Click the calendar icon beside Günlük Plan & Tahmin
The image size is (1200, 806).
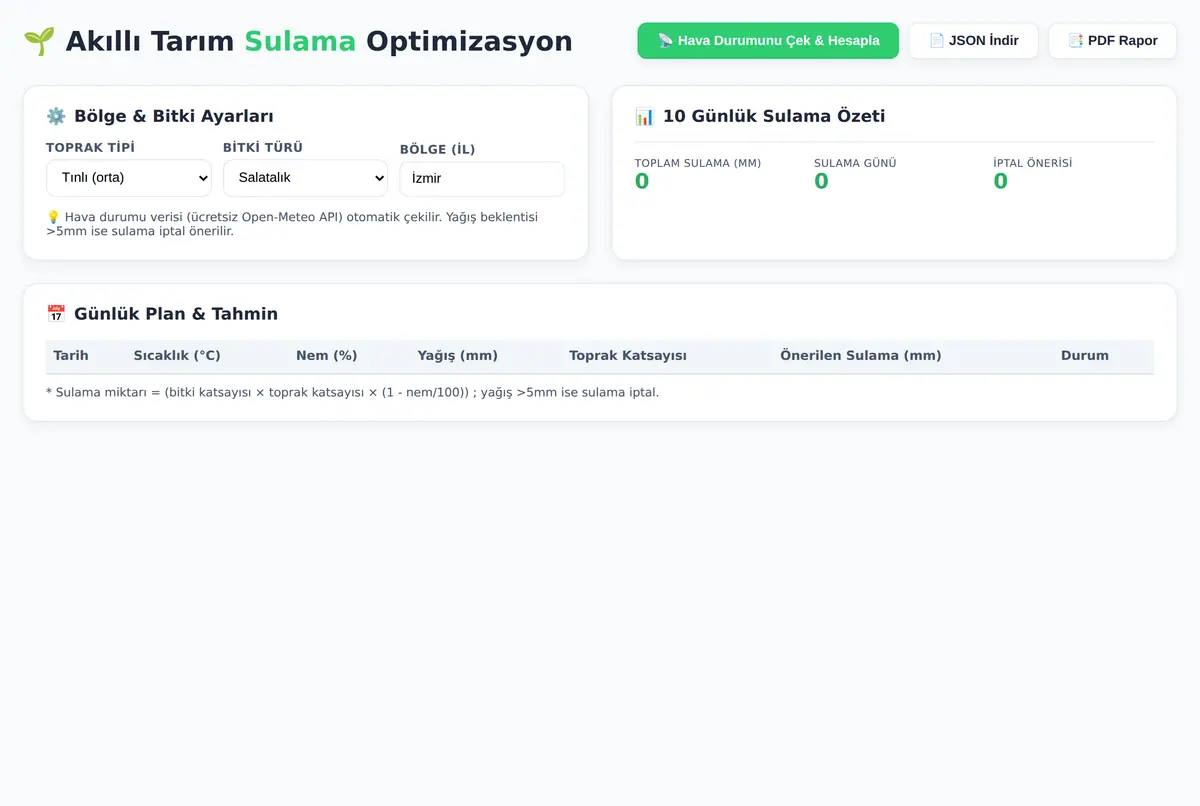(56, 314)
